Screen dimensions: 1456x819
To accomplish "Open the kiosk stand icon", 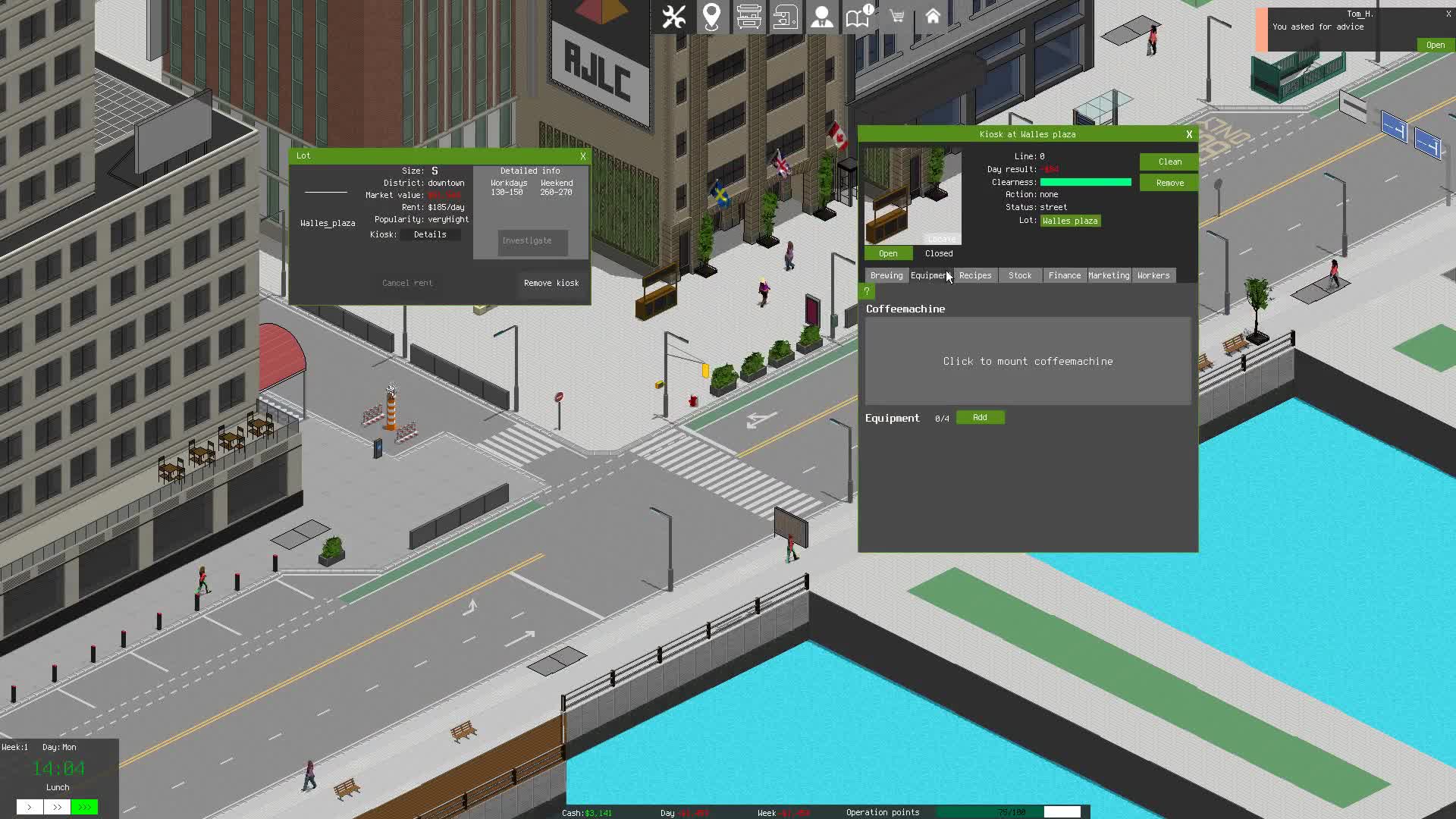I will pyautogui.click(x=748, y=17).
